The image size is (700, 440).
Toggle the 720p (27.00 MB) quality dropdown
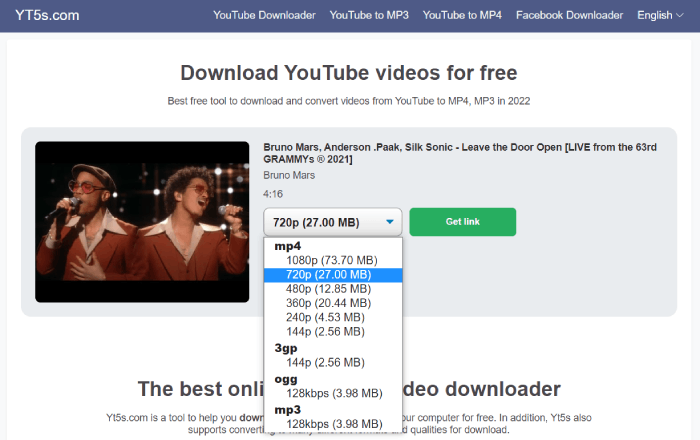(333, 222)
